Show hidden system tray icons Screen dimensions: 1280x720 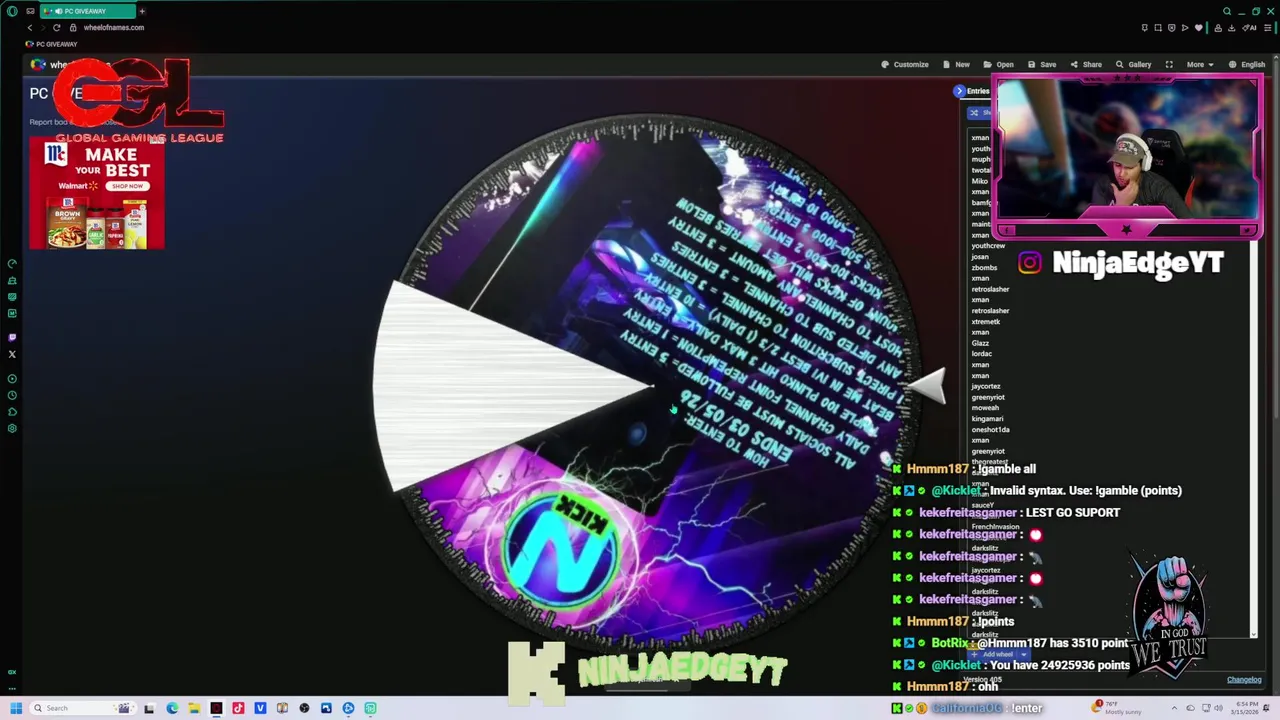click(1175, 708)
